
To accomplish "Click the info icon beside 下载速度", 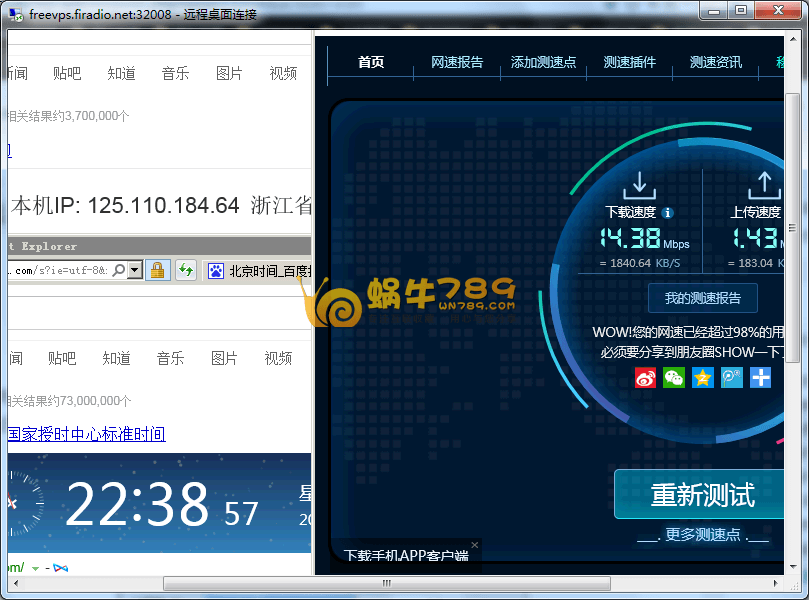I will point(668,213).
